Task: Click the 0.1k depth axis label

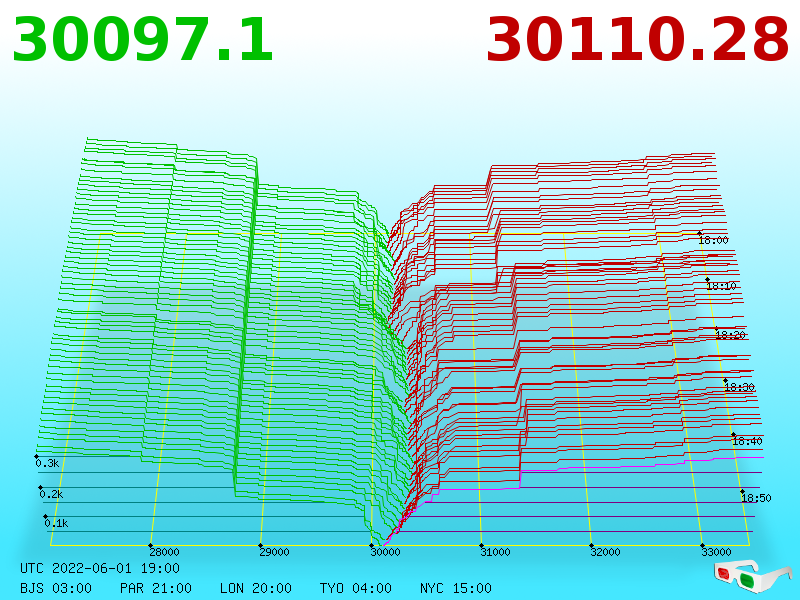Action: (56, 523)
